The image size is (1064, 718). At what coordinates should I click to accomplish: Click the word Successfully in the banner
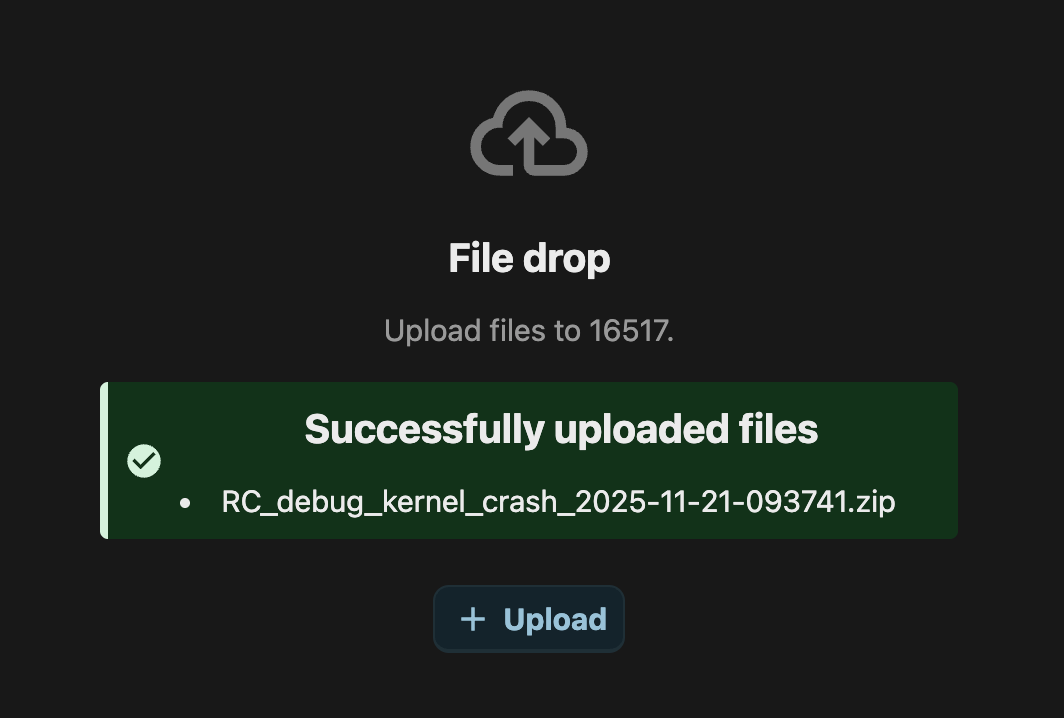pos(425,430)
